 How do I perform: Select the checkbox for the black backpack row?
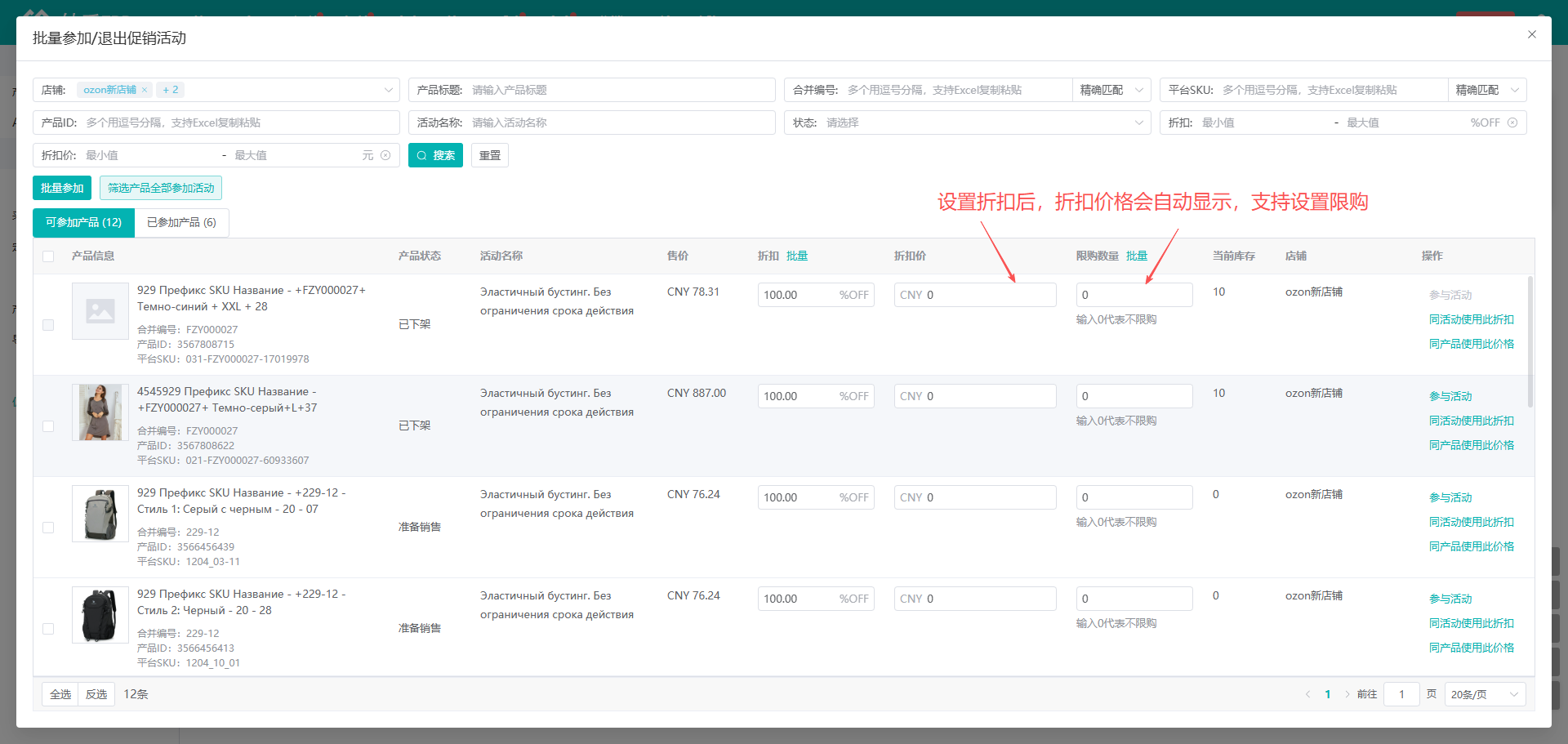(x=48, y=629)
